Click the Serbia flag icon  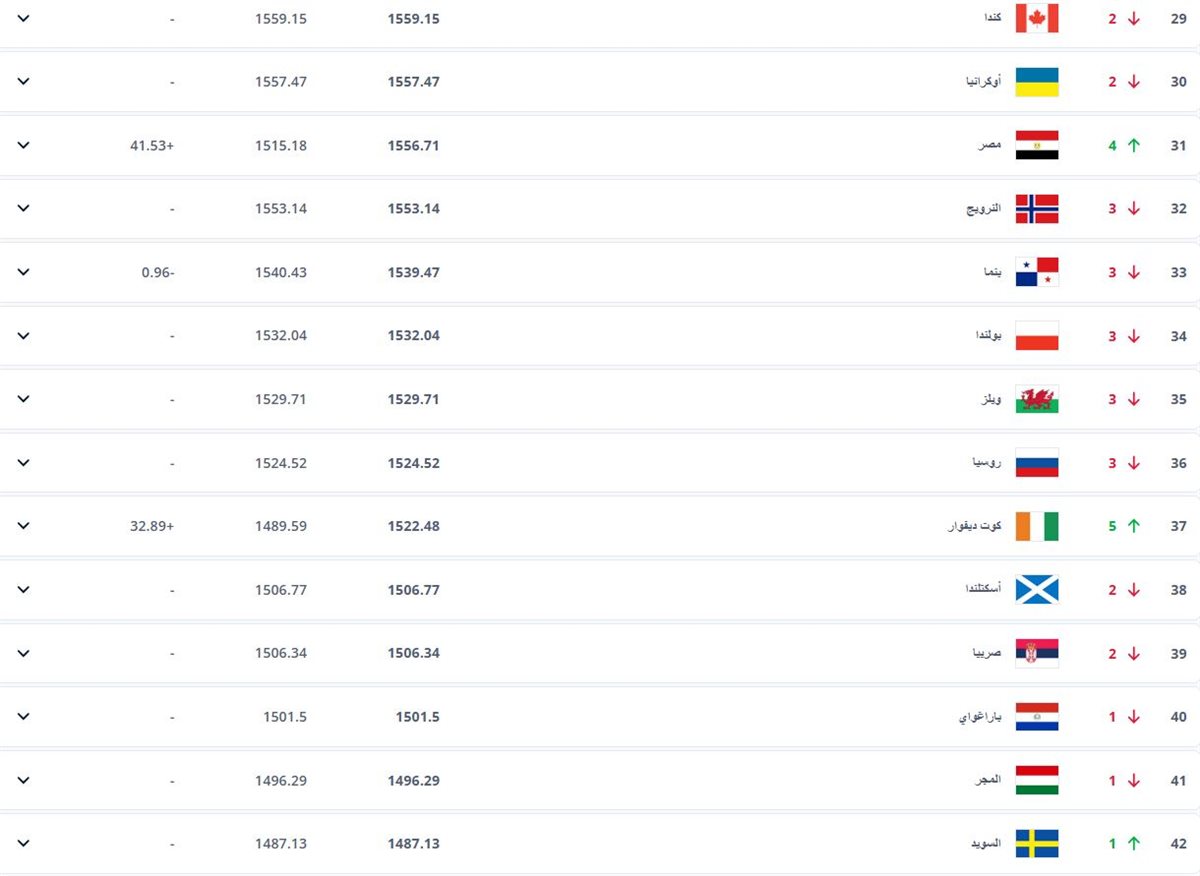1037,653
